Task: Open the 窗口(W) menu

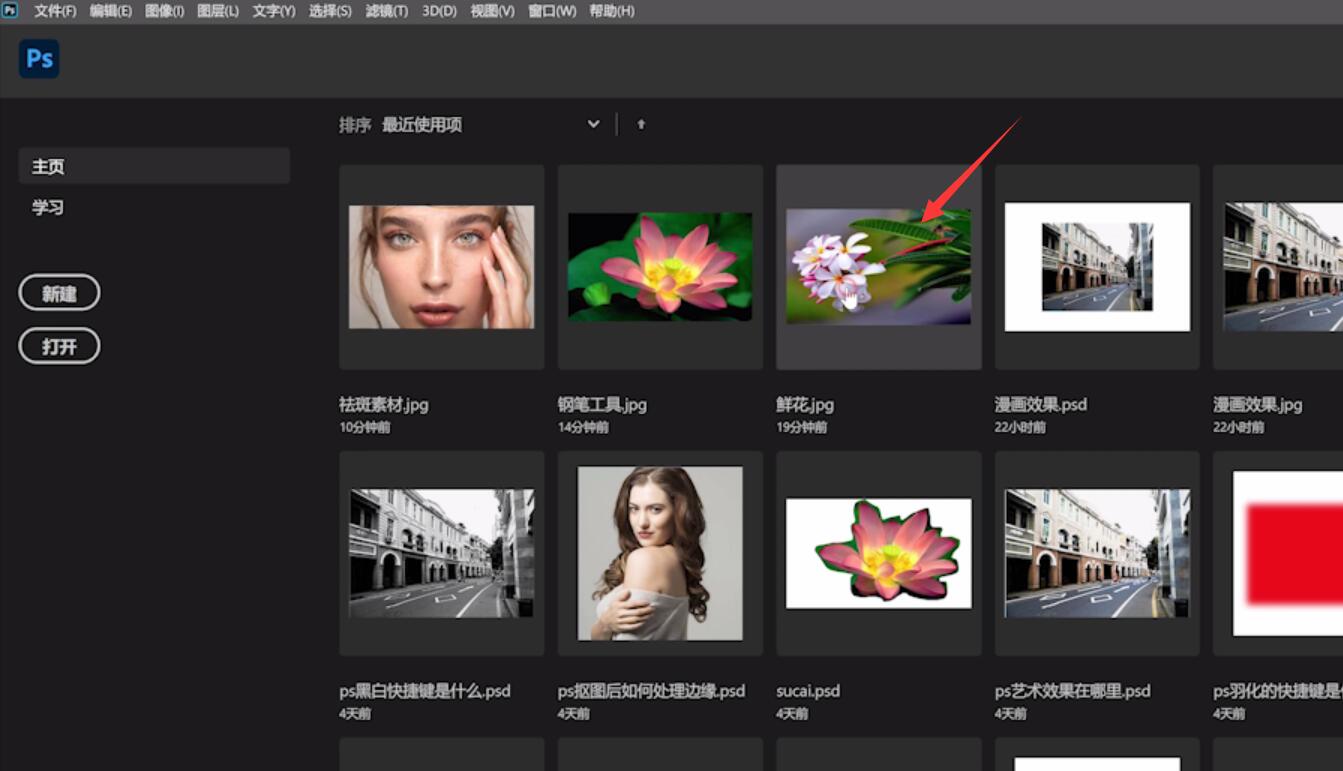Action: [x=552, y=11]
